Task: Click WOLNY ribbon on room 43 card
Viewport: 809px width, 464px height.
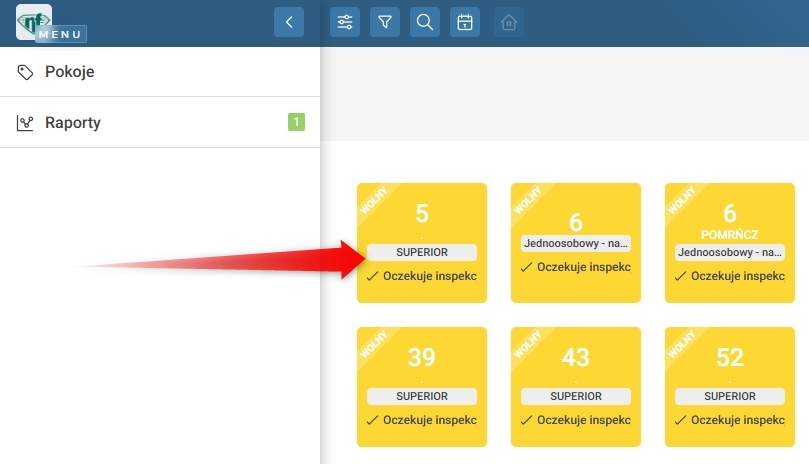Action: tap(527, 344)
